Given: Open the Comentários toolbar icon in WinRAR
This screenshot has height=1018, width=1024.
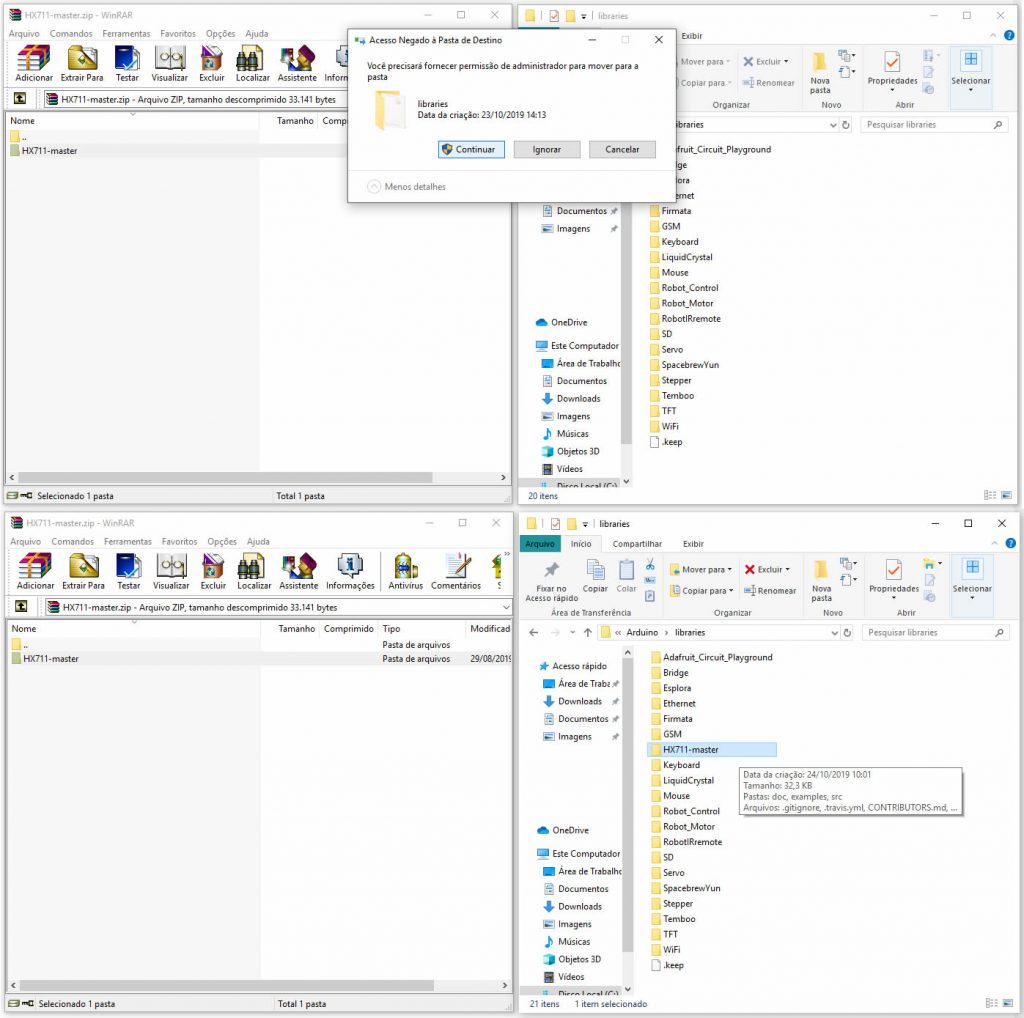Looking at the screenshot, I should [456, 571].
